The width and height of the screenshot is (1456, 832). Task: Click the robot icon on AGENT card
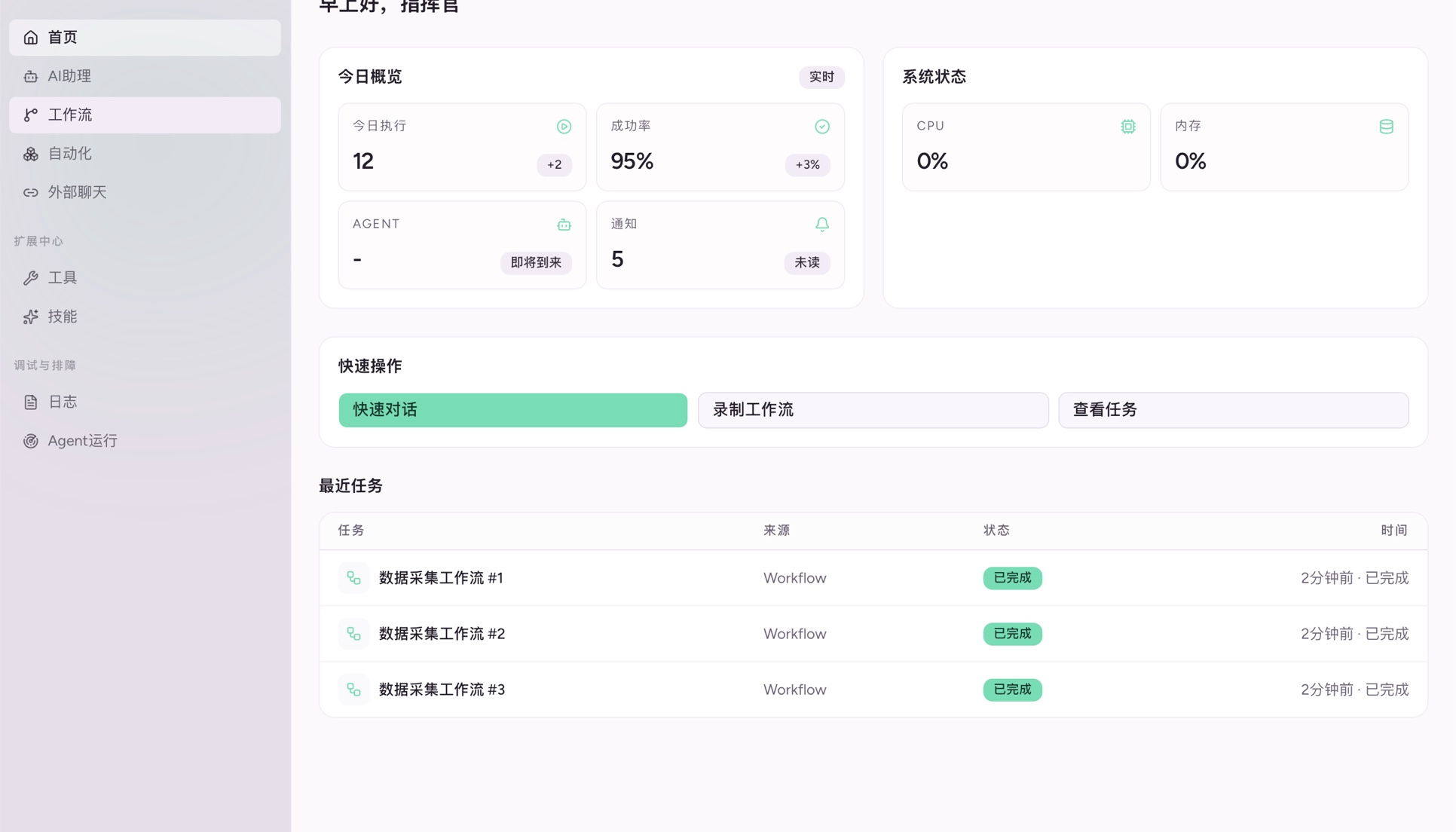pyautogui.click(x=564, y=224)
